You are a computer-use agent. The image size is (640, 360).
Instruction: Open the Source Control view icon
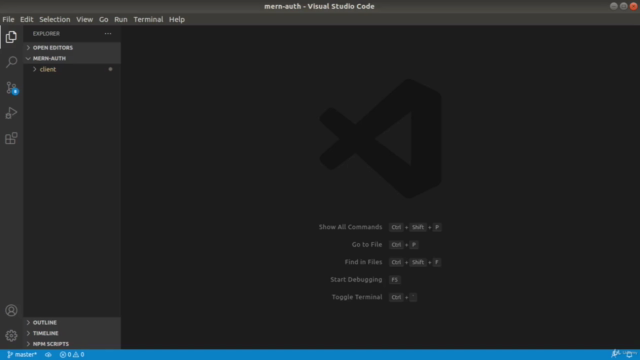point(11,88)
